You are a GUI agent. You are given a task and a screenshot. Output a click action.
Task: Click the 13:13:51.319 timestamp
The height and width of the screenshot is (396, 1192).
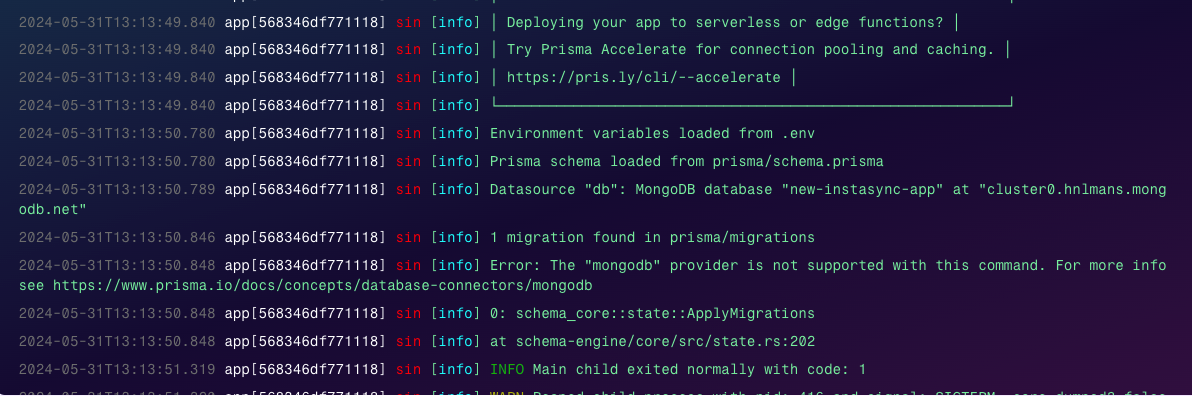pyautogui.click(x=116, y=370)
